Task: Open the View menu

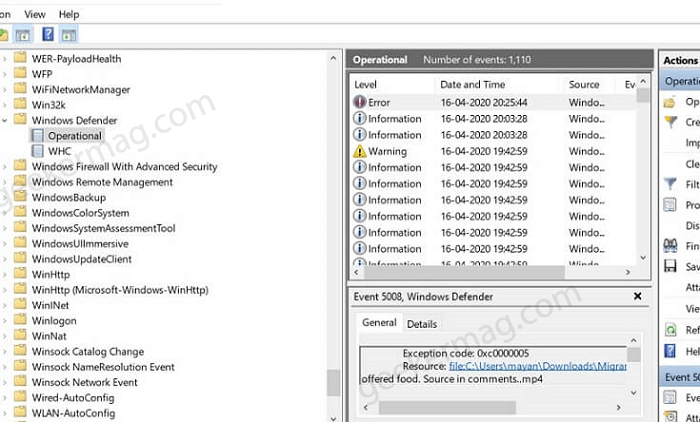Action: pos(35,14)
